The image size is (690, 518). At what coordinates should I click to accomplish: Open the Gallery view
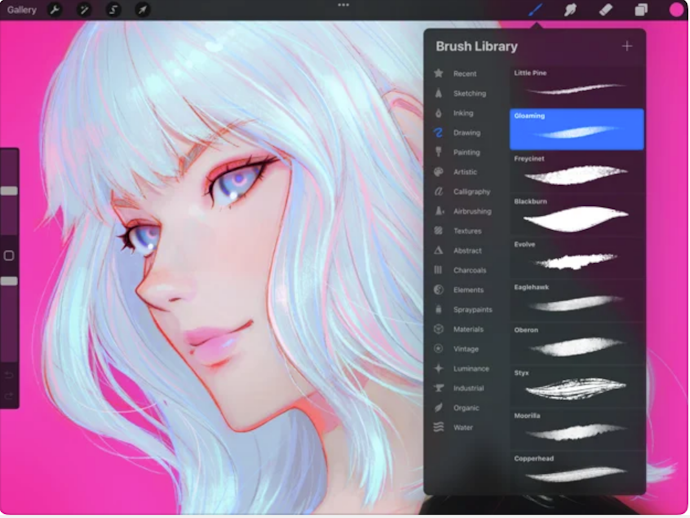pyautogui.click(x=21, y=10)
